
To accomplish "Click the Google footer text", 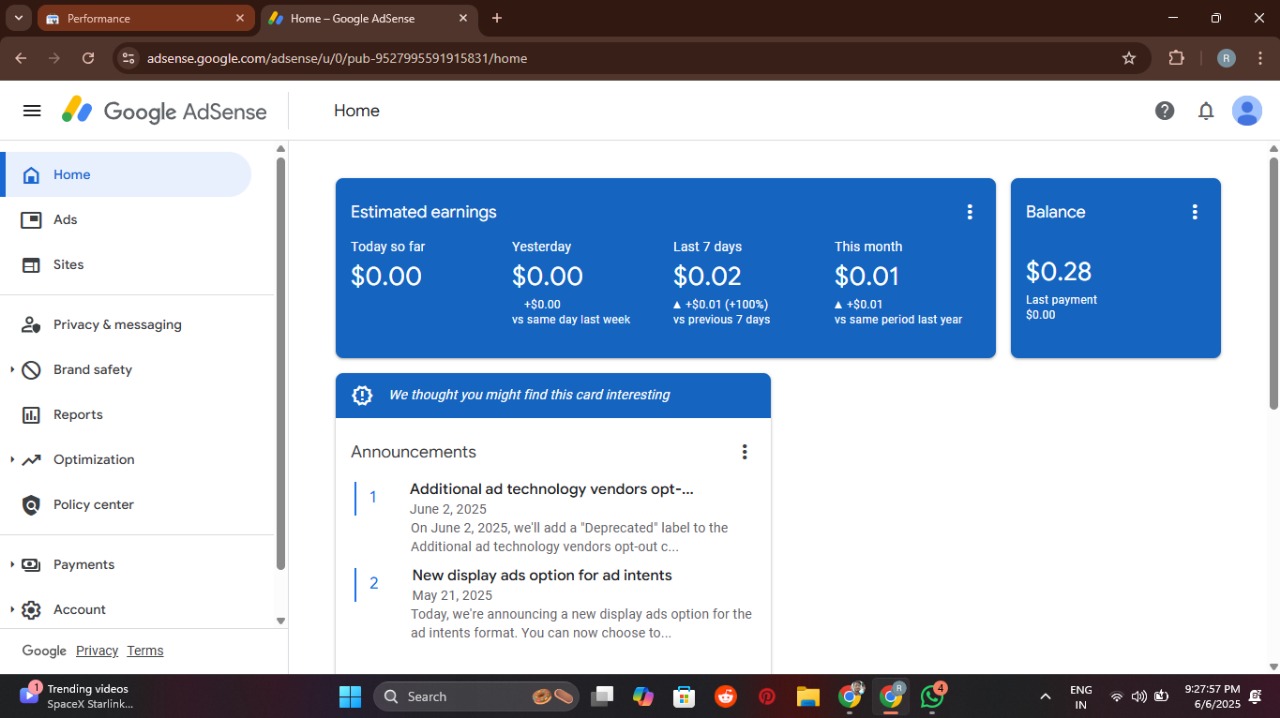I will pos(44,651).
